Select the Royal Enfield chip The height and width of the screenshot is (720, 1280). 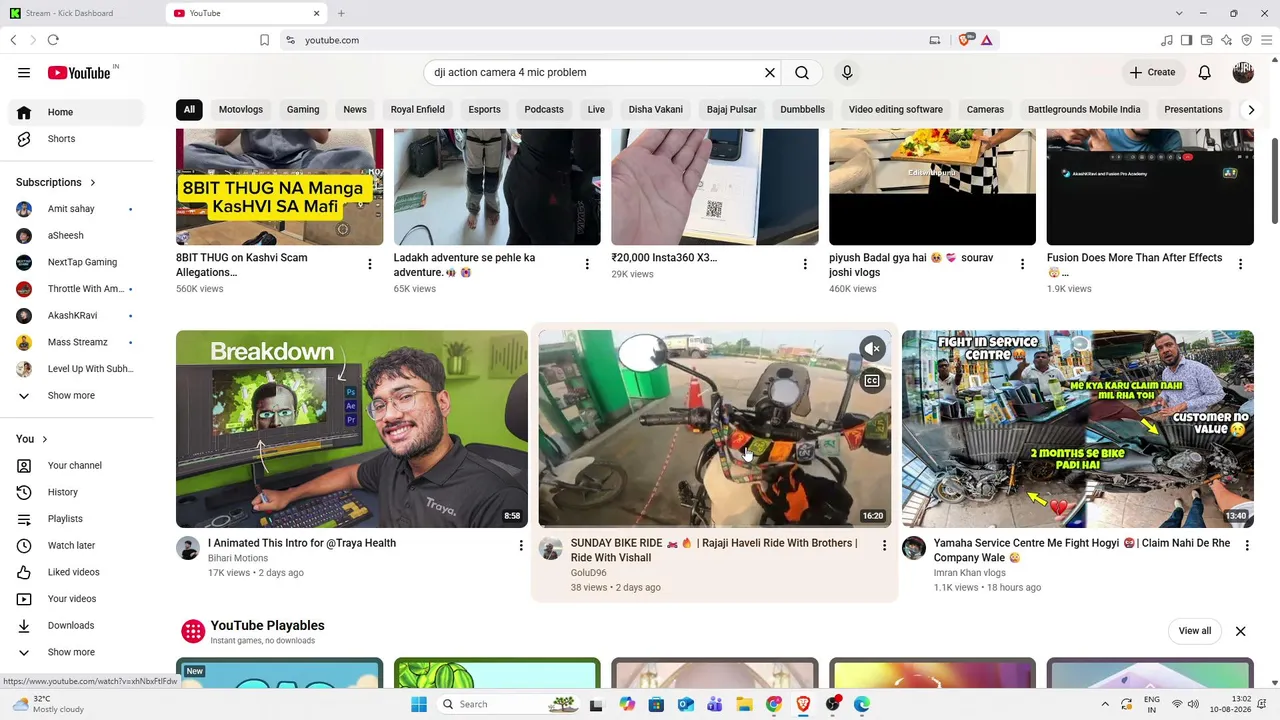point(418,110)
